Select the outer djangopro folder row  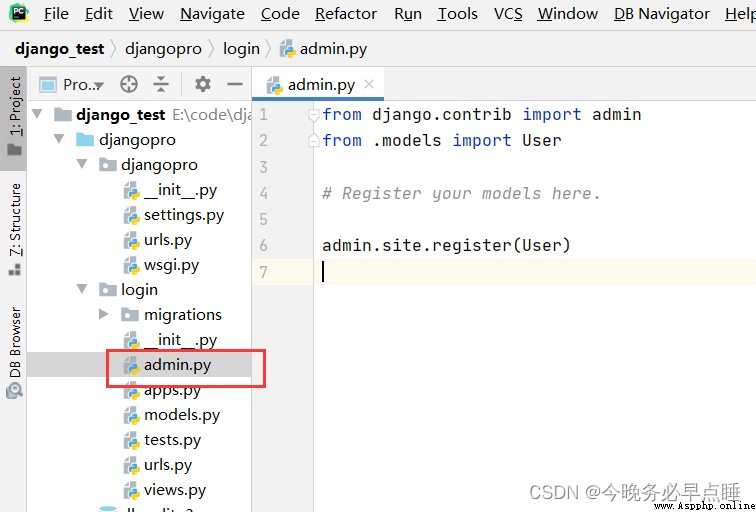[x=139, y=140]
